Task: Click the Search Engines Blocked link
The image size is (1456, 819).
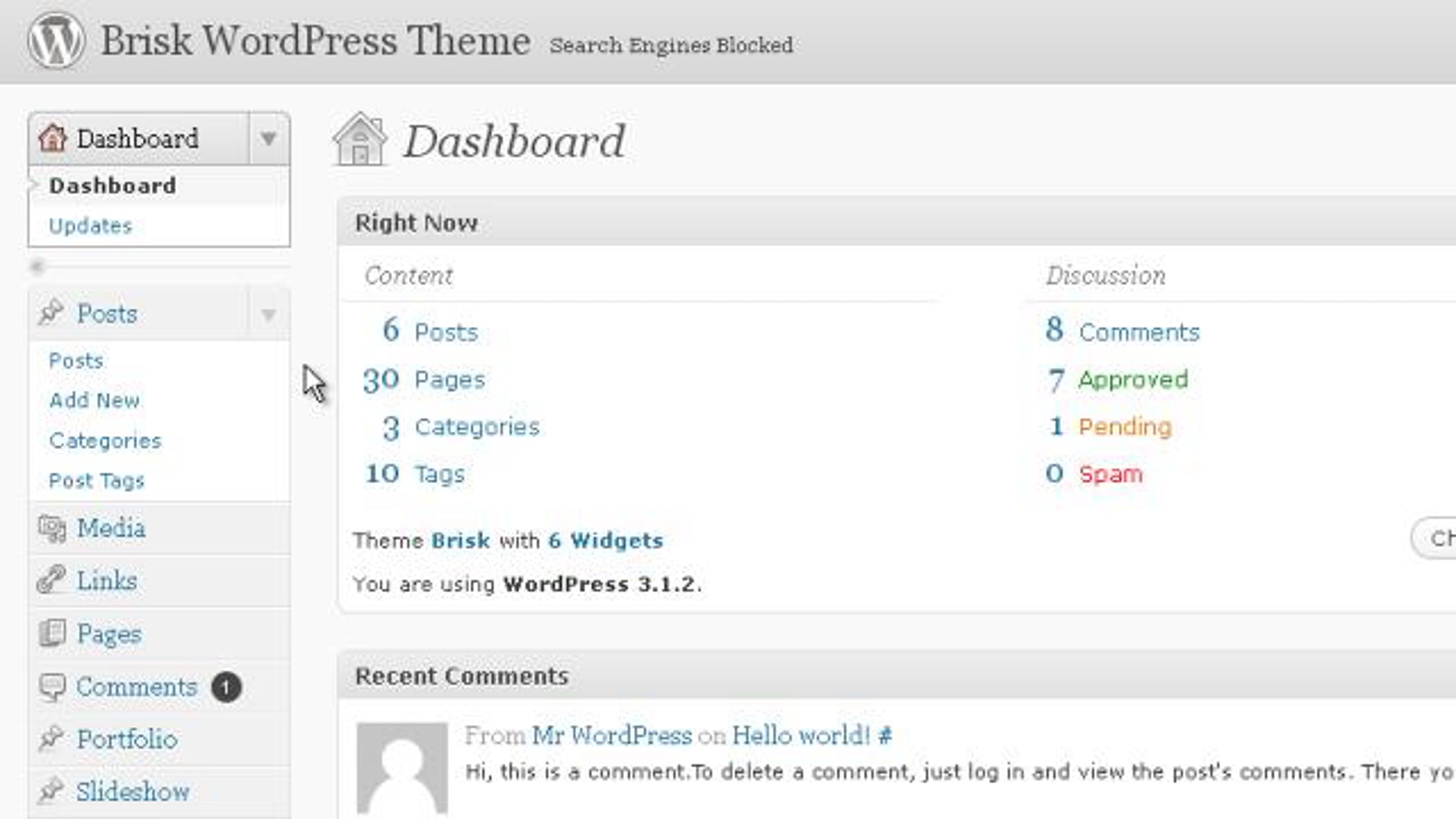Action: (x=671, y=45)
